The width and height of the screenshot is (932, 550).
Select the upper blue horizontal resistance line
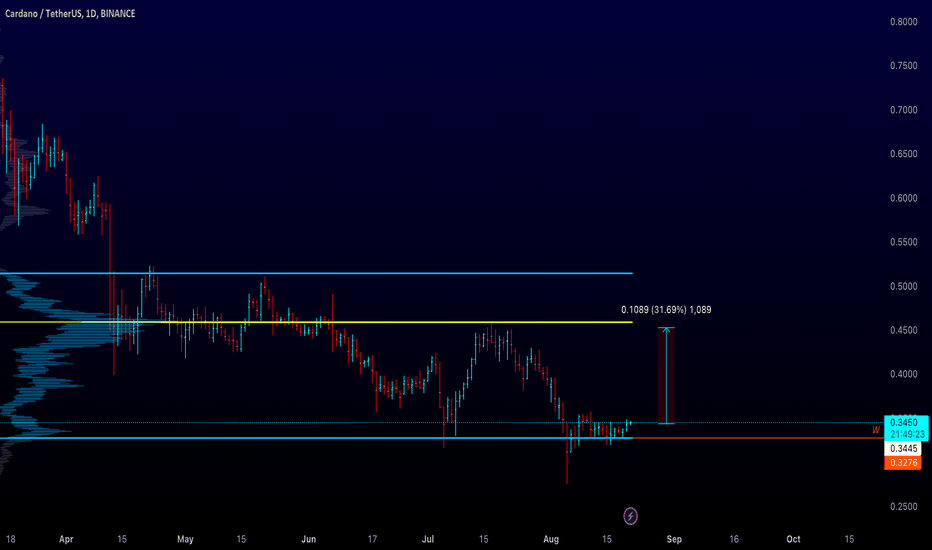coord(316,274)
